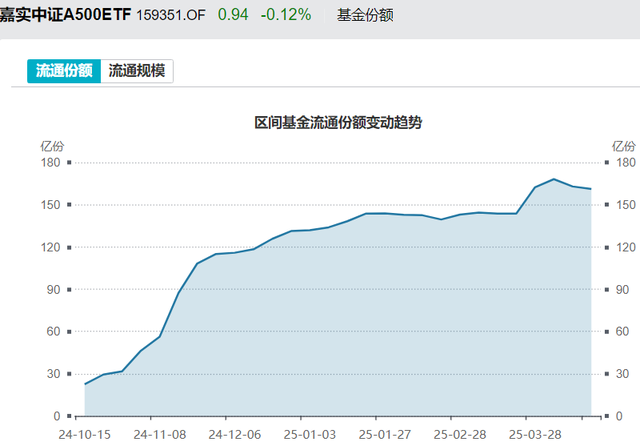Click the 25-01-27 x-axis date label

pos(385,435)
